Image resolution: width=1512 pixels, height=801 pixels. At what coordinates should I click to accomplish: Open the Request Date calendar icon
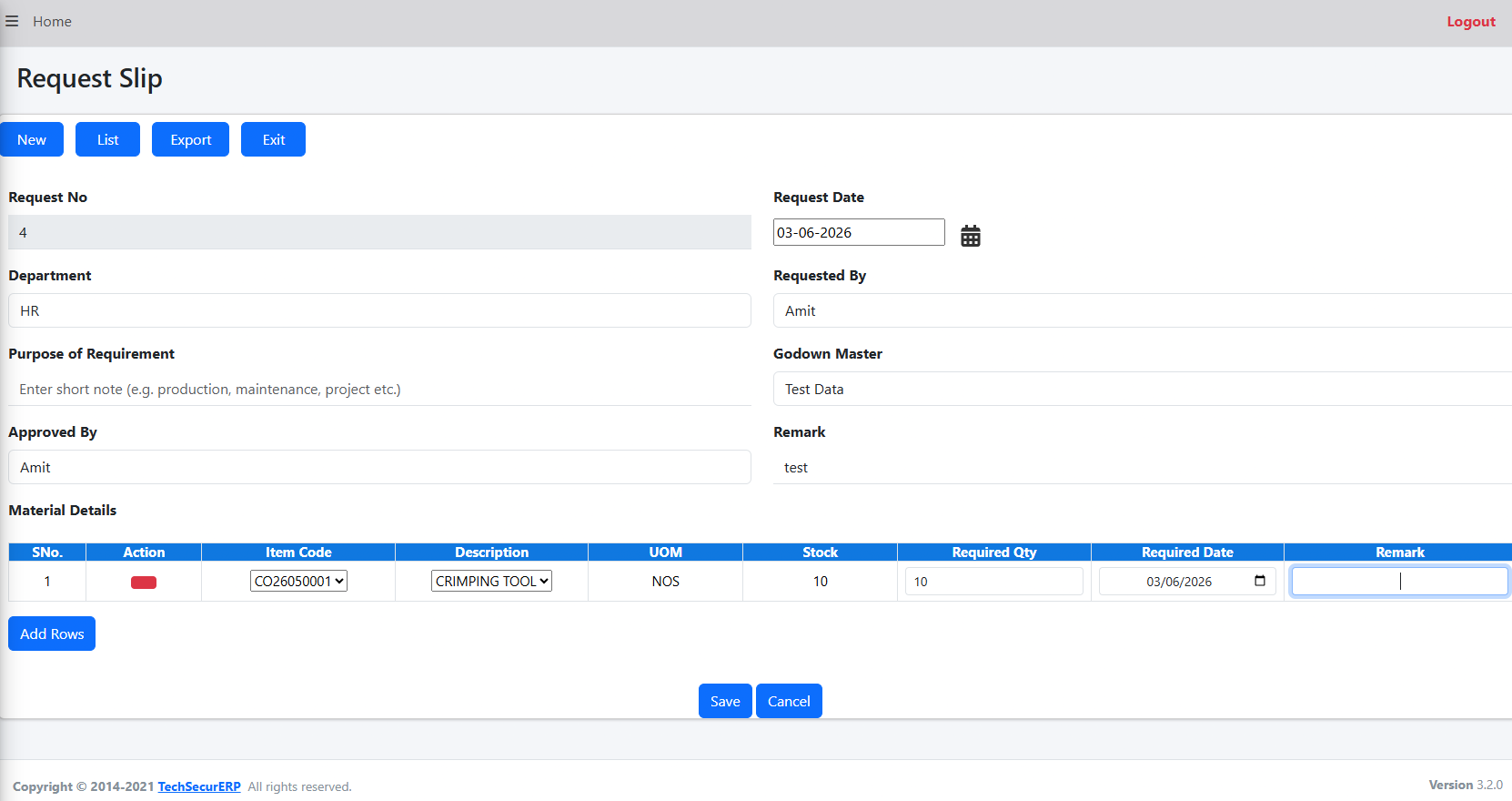point(971,236)
